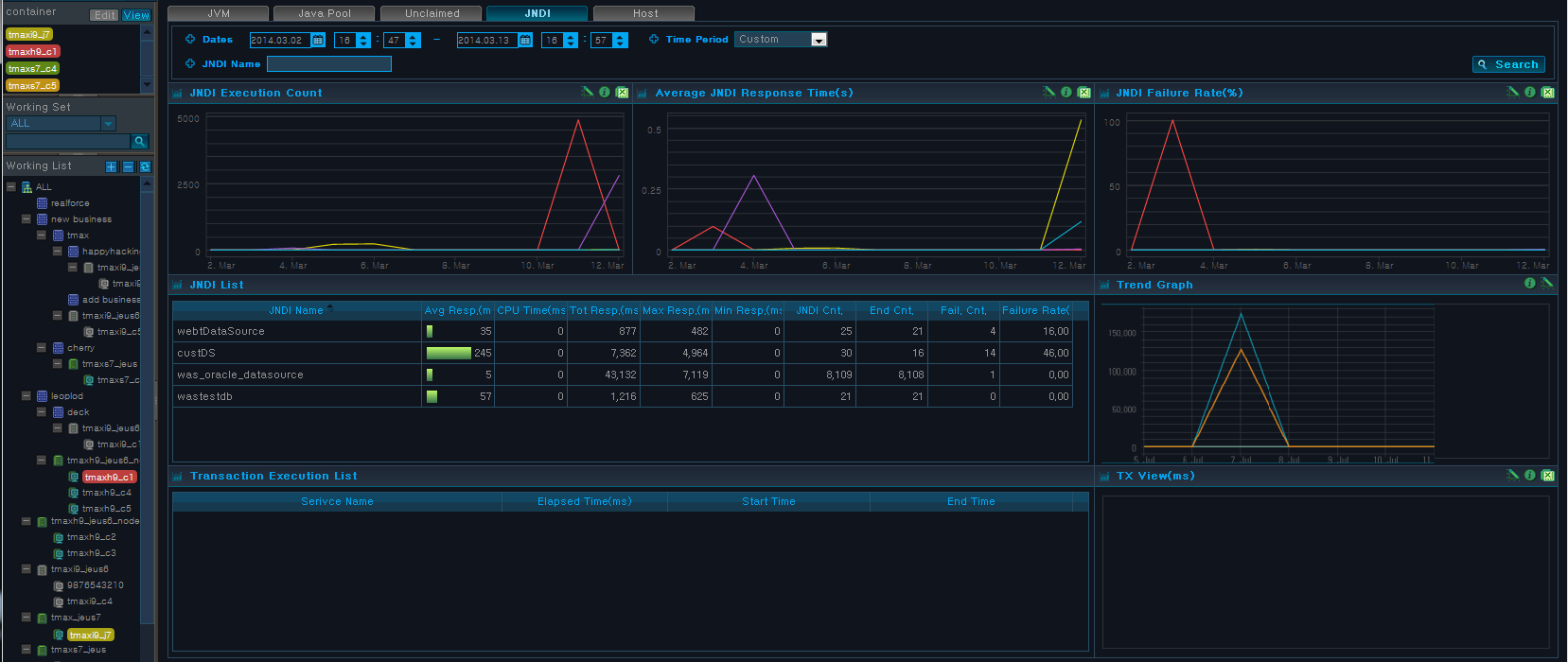Export Average JNDI Response Time to Excel
The height and width of the screenshot is (662, 1568).
[1084, 92]
